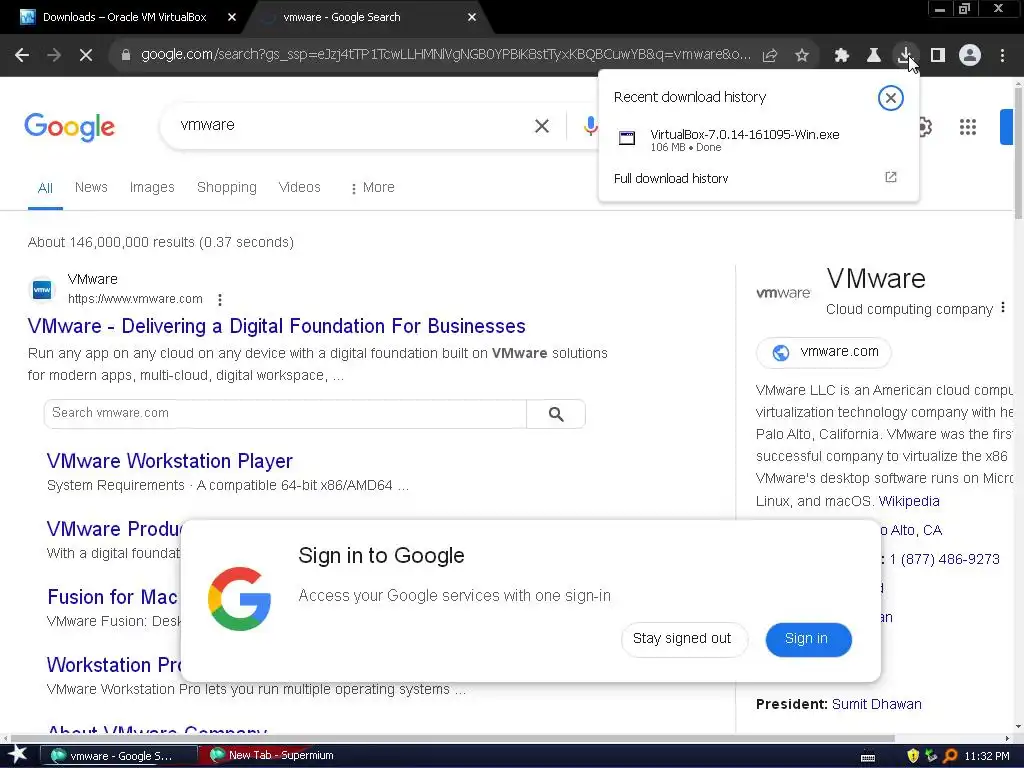Switch to Downloads – Oracle VM VirtualBox tab

tap(124, 18)
